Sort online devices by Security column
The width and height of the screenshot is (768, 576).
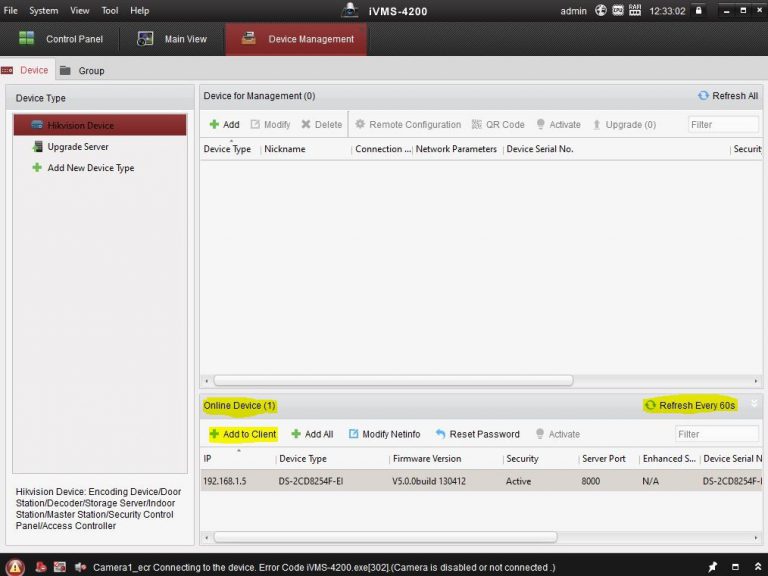522,458
